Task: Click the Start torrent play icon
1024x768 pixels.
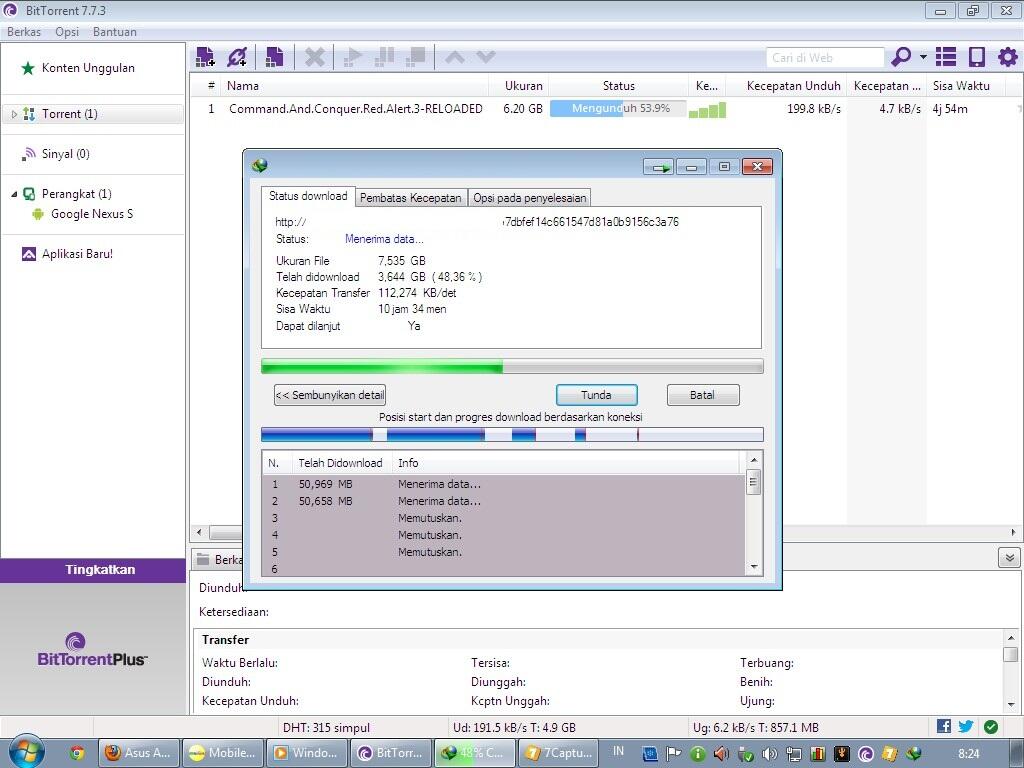Action: coord(353,57)
